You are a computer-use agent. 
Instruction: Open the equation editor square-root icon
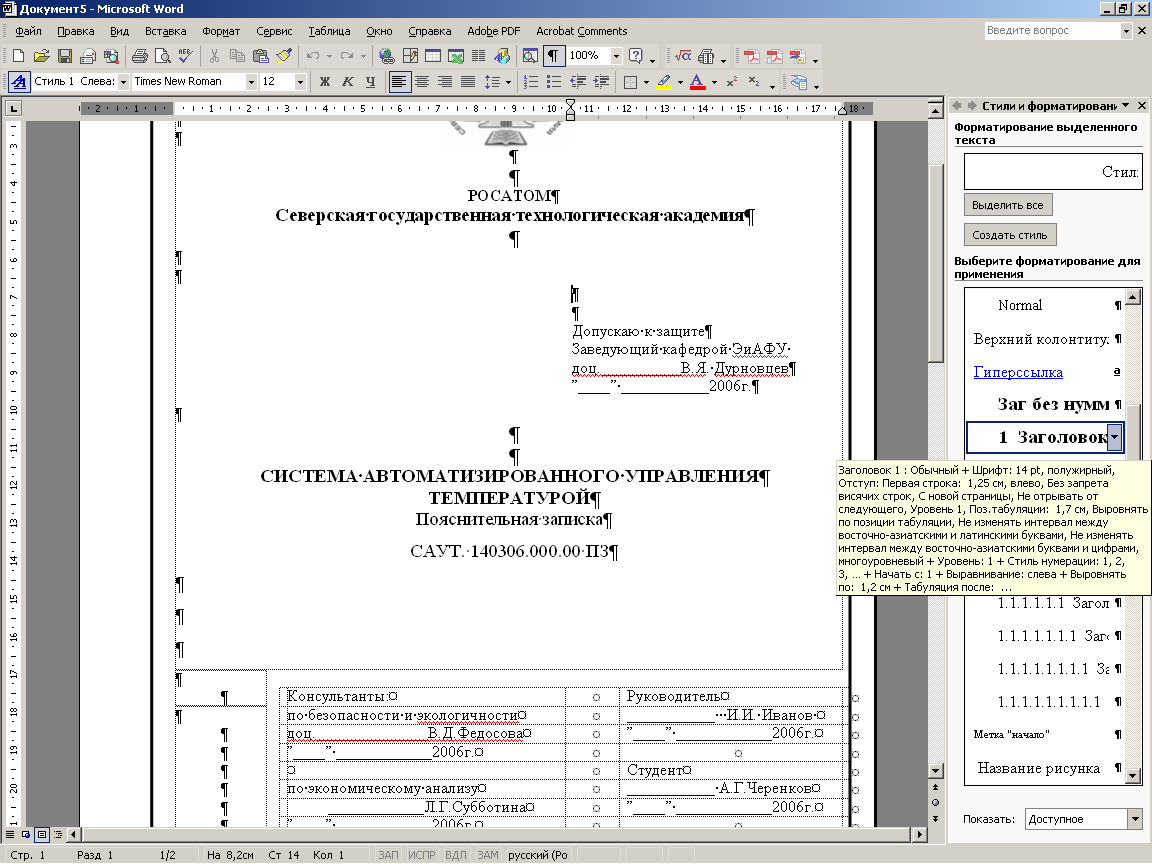[x=683, y=56]
